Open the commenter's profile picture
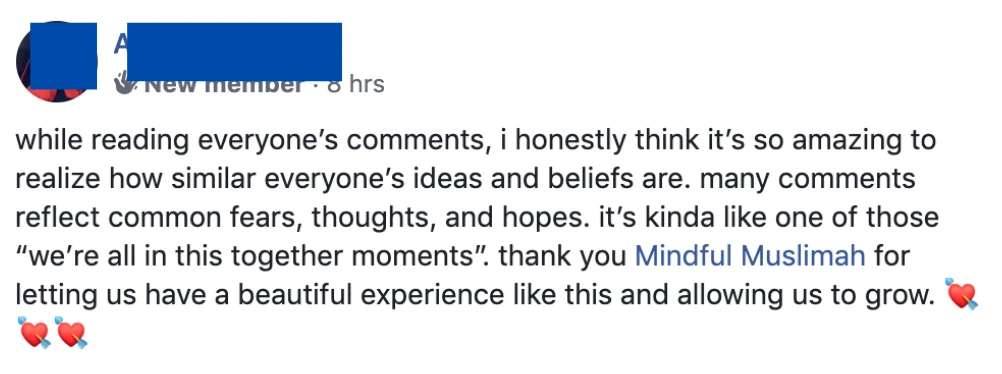 click(x=56, y=61)
